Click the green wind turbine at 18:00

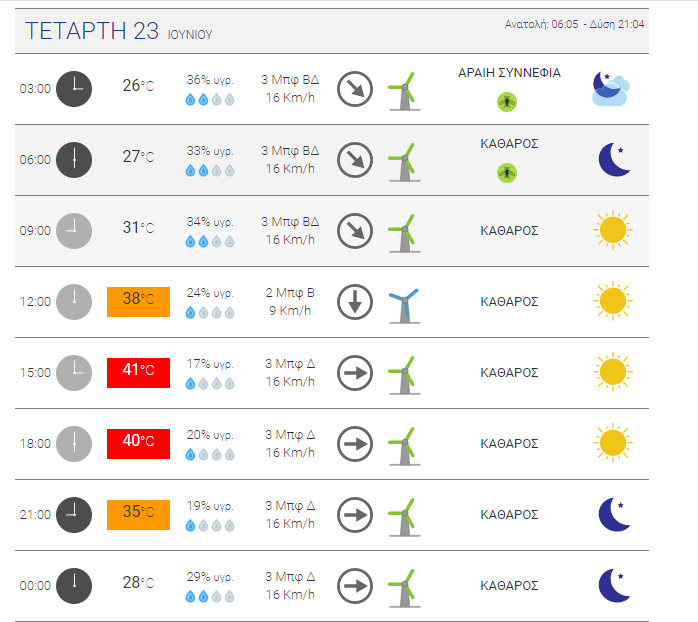pos(404,446)
